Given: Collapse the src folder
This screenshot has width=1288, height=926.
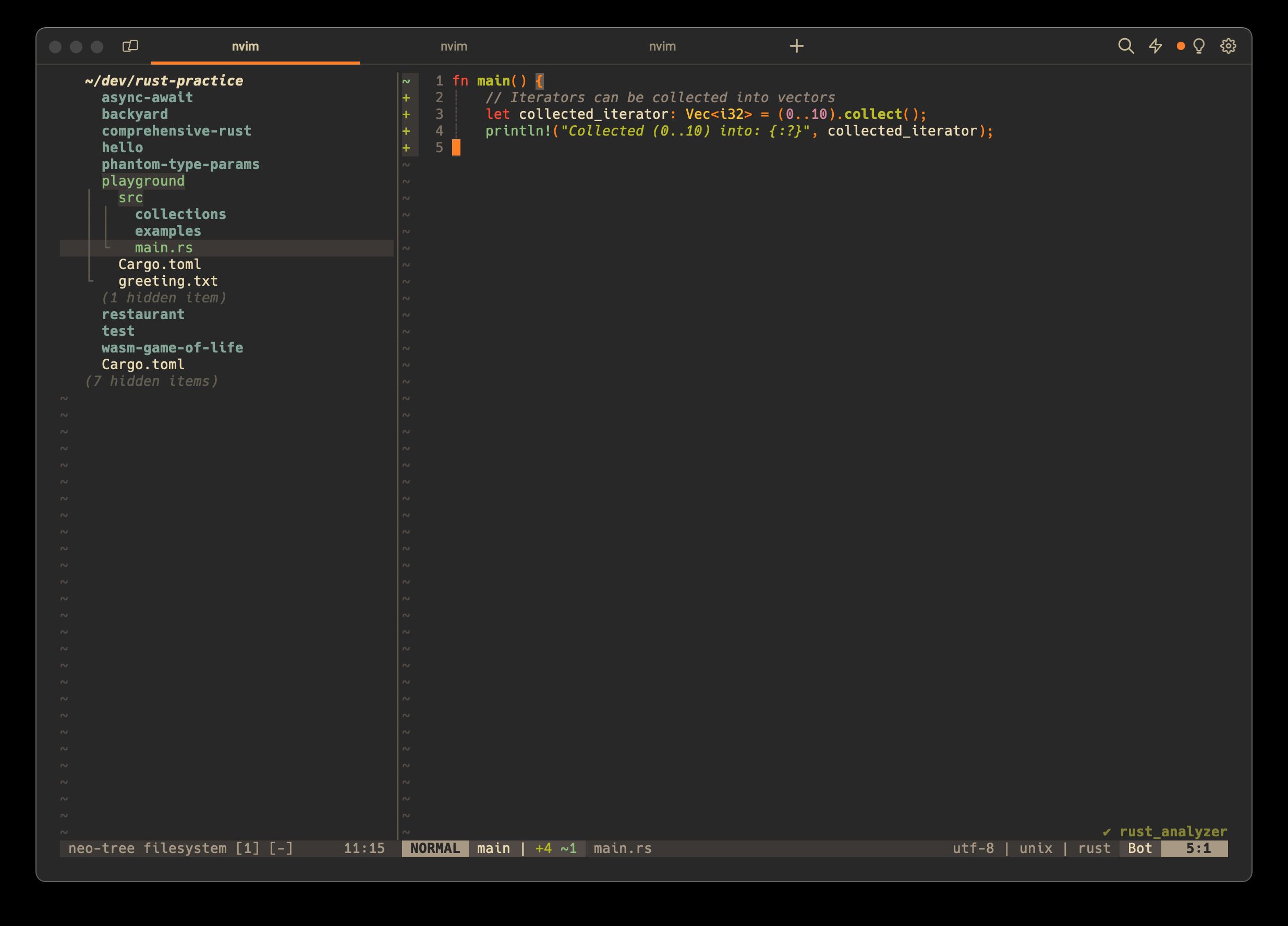Looking at the screenshot, I should click(130, 198).
